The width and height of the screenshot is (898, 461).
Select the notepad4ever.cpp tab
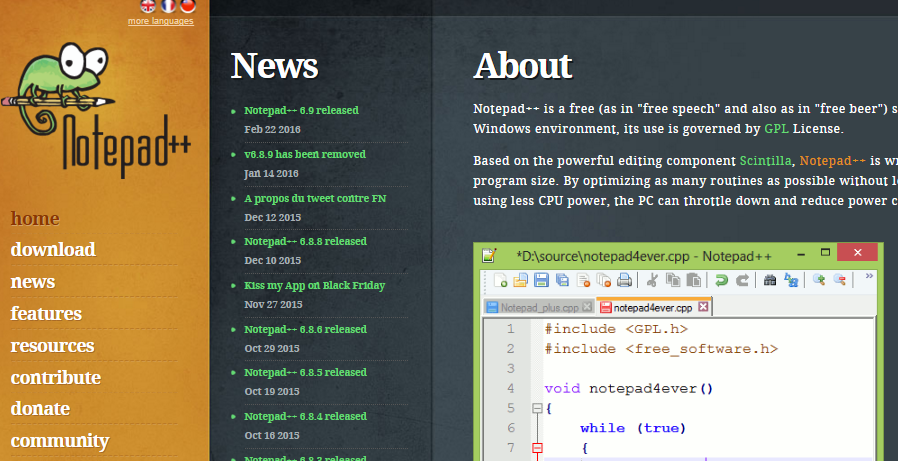pos(653,308)
